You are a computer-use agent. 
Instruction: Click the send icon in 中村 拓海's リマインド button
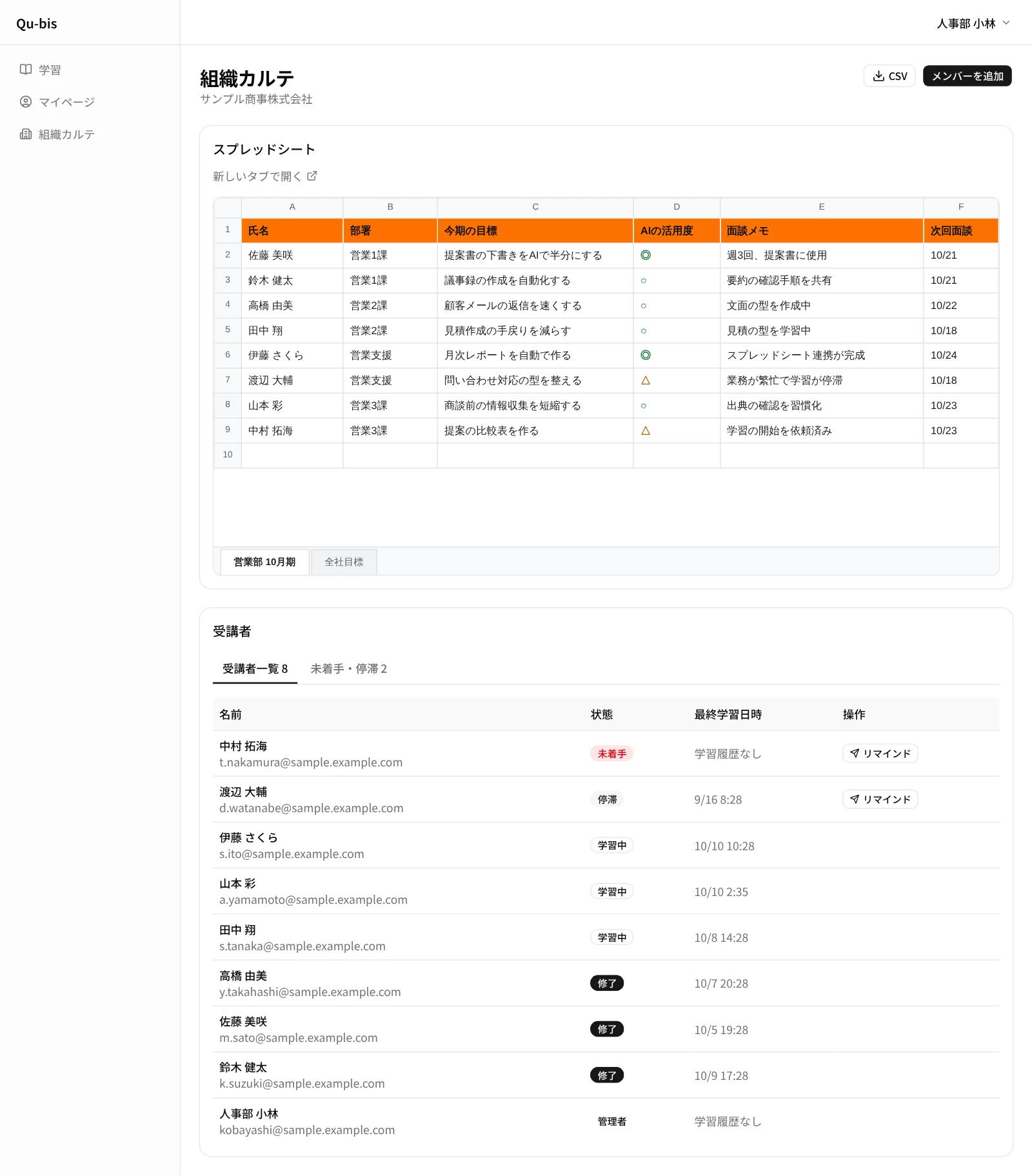pyautogui.click(x=855, y=753)
